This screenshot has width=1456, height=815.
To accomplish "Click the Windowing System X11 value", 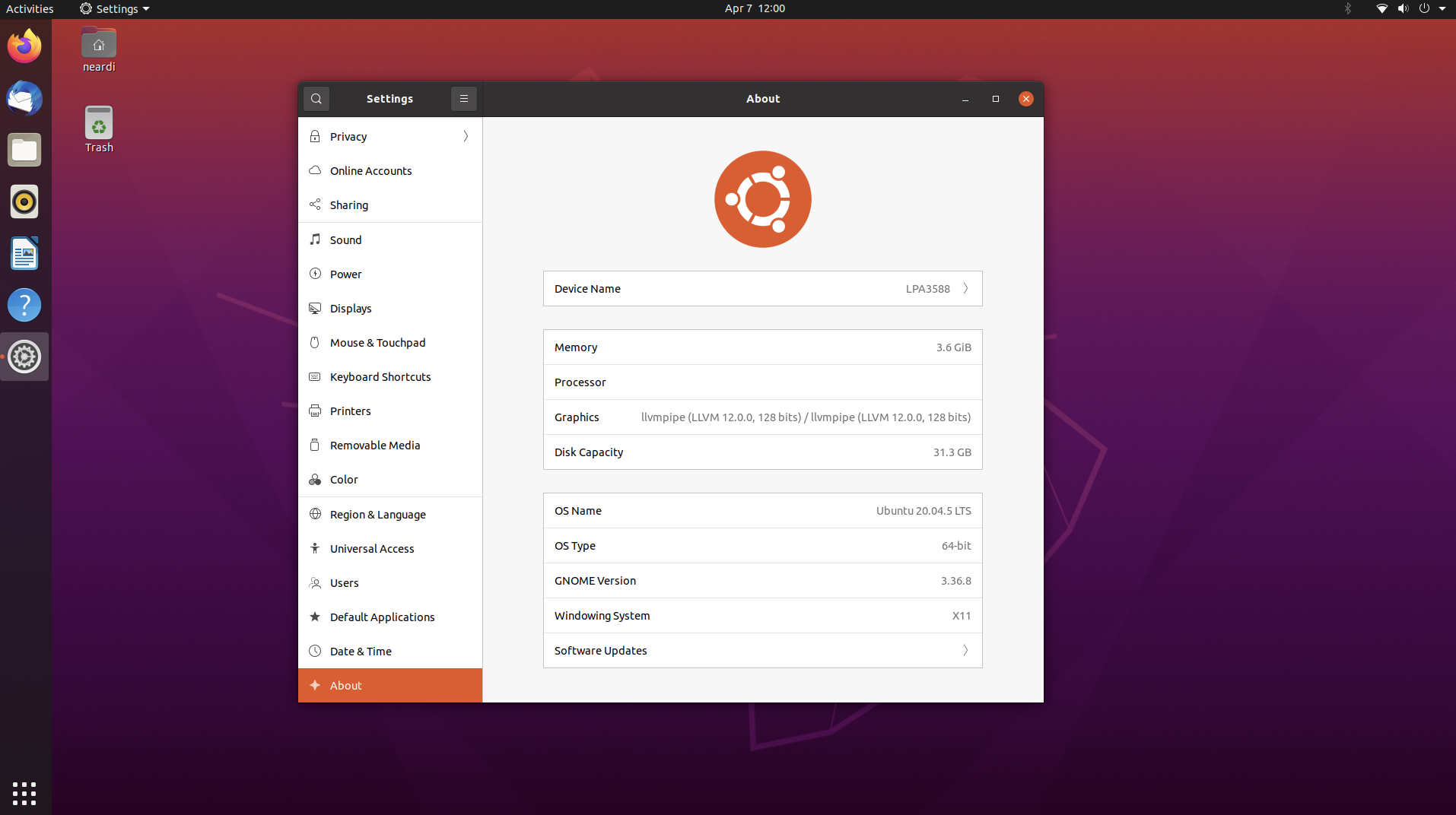I will tap(962, 615).
